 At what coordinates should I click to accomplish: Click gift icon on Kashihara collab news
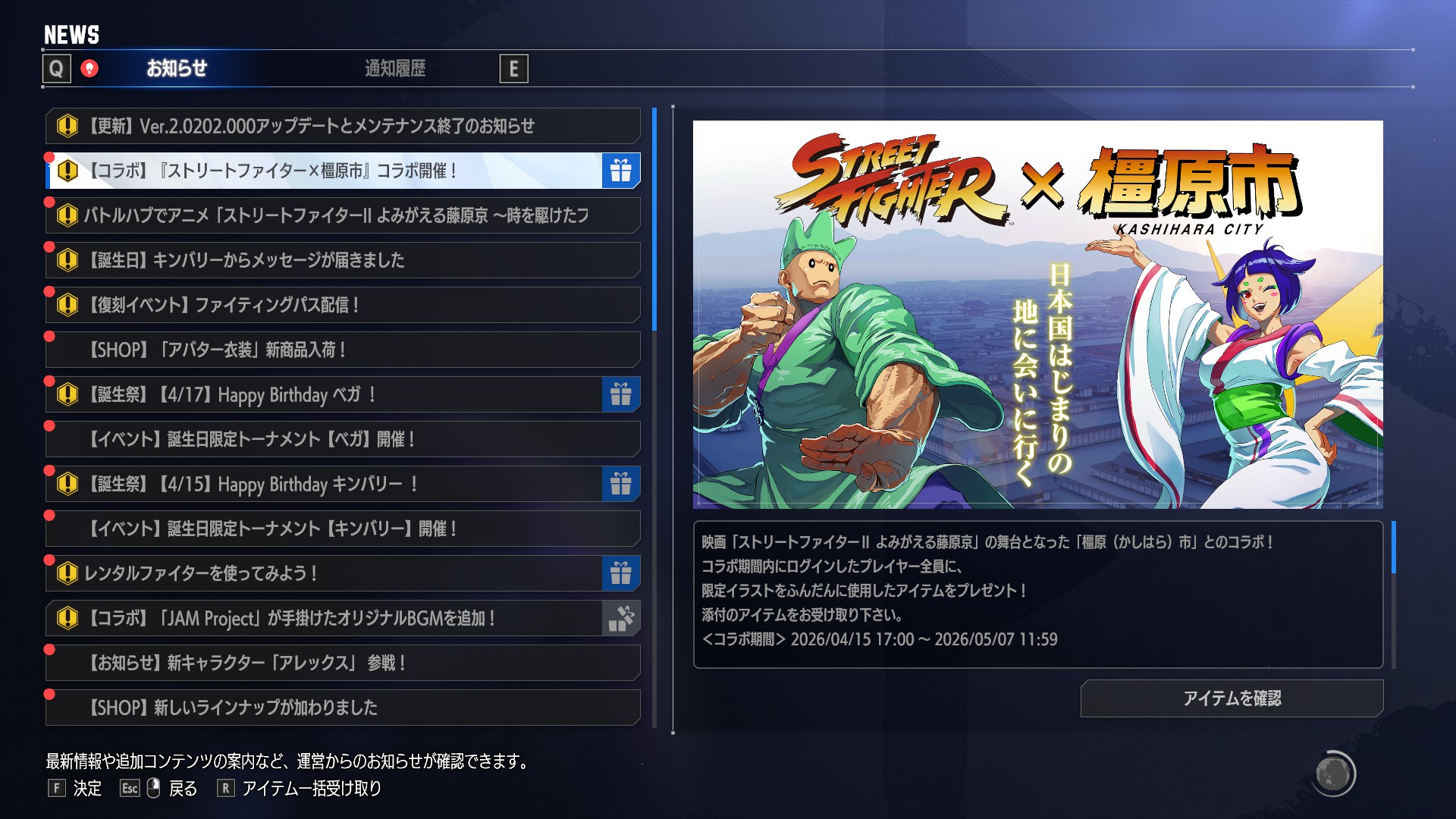coord(621,171)
